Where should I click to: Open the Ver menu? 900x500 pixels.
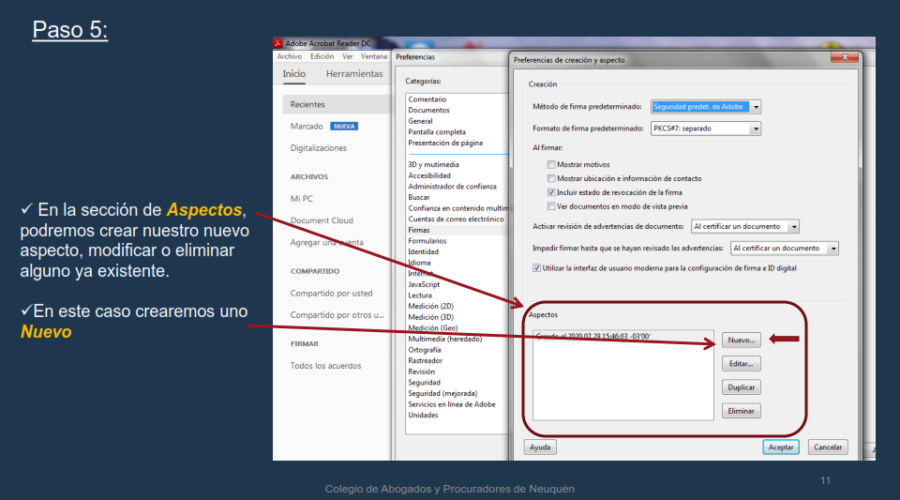348,56
